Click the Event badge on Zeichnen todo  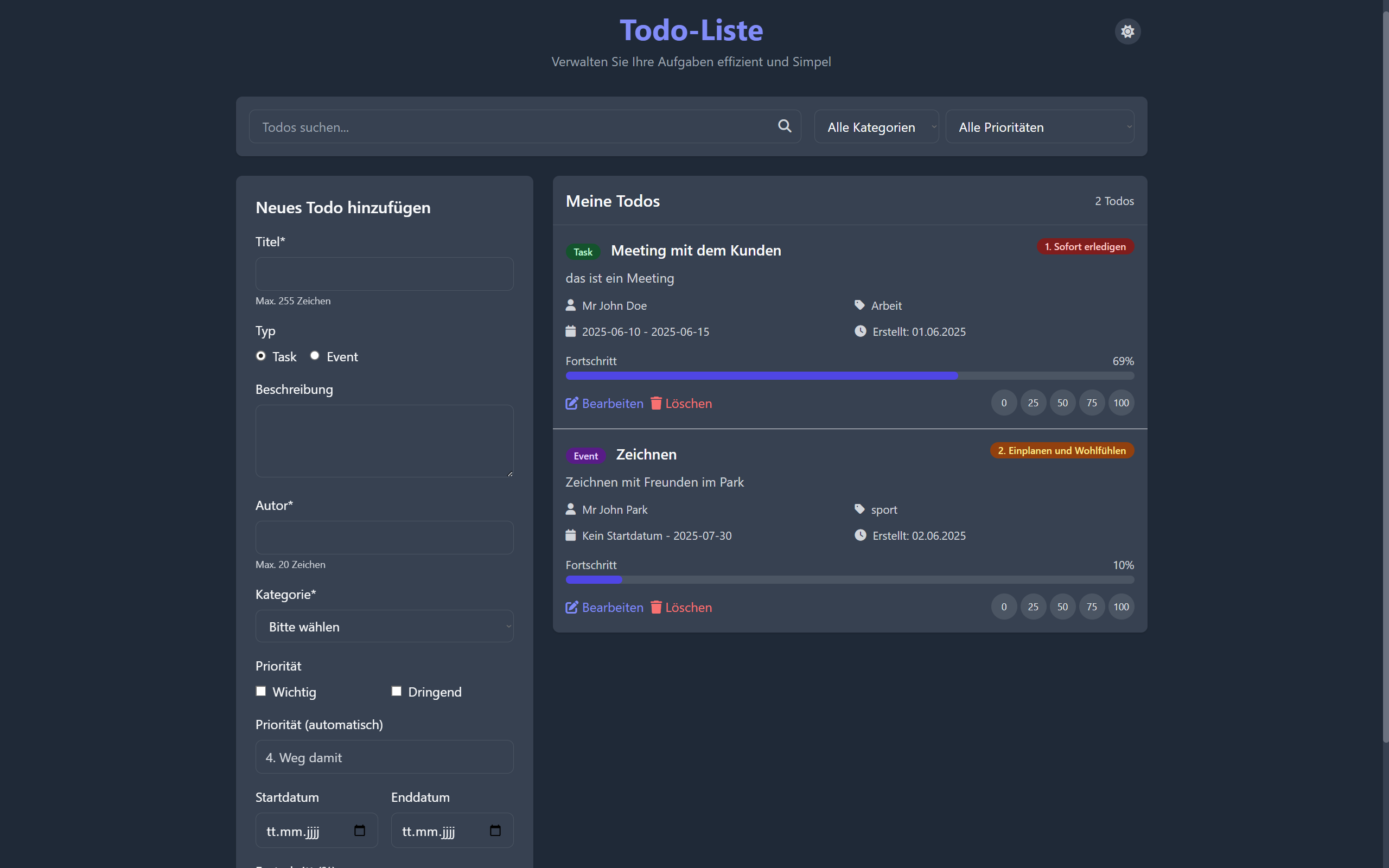(x=585, y=455)
